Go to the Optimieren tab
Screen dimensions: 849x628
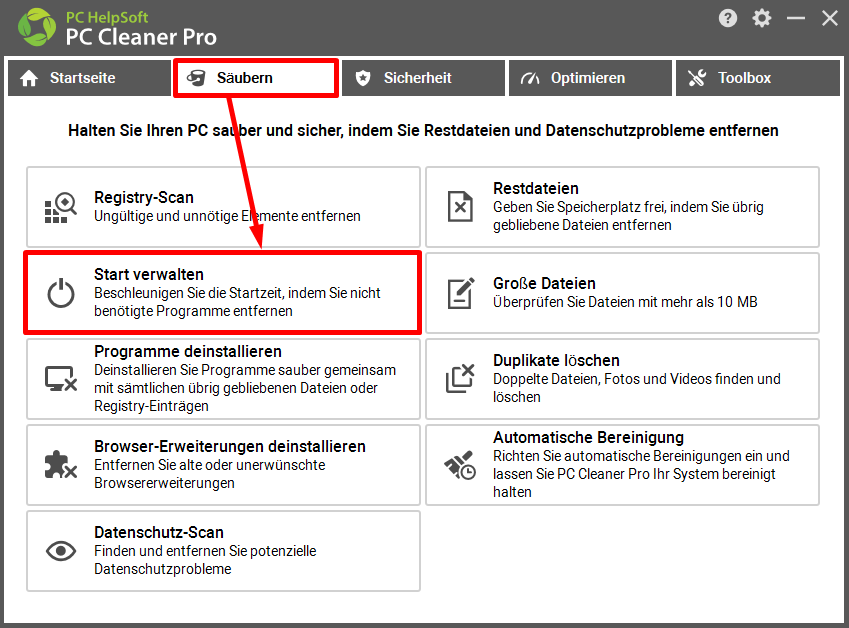[590, 78]
